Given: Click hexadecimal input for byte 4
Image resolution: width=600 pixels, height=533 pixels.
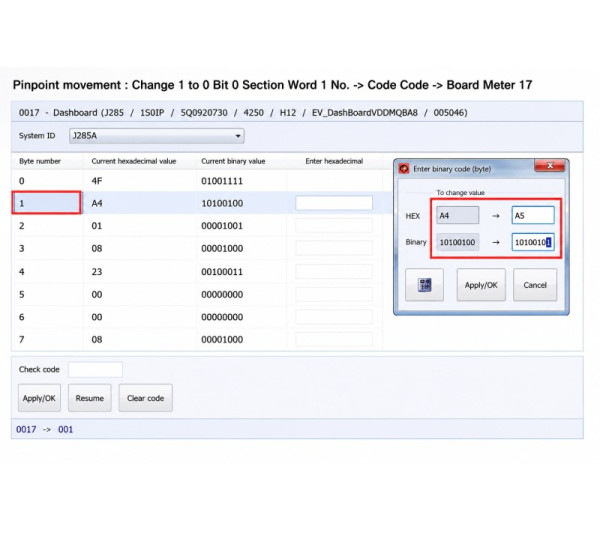Looking at the screenshot, I should tap(334, 271).
